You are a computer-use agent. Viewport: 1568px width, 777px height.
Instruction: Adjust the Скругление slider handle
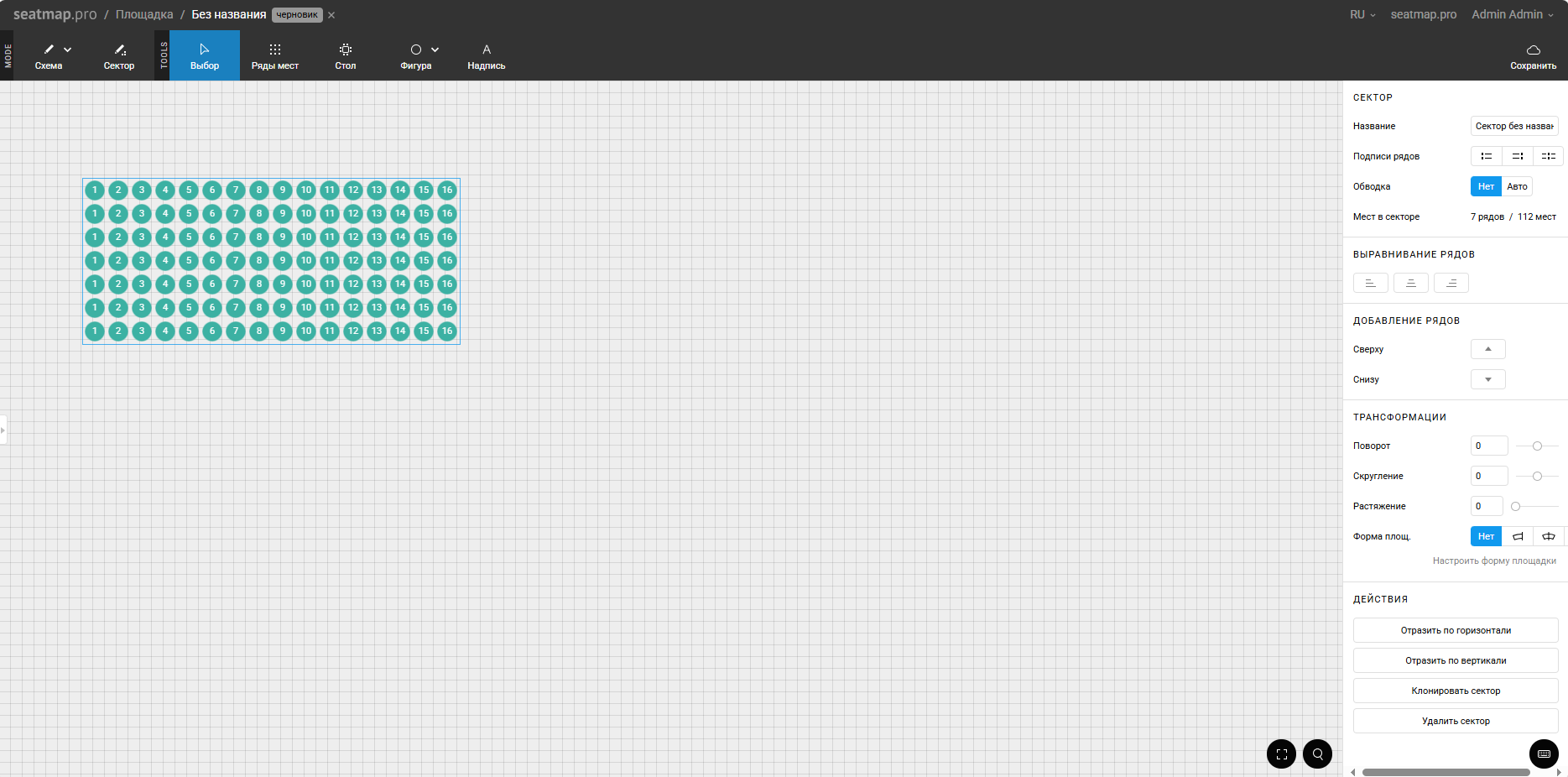1537,476
